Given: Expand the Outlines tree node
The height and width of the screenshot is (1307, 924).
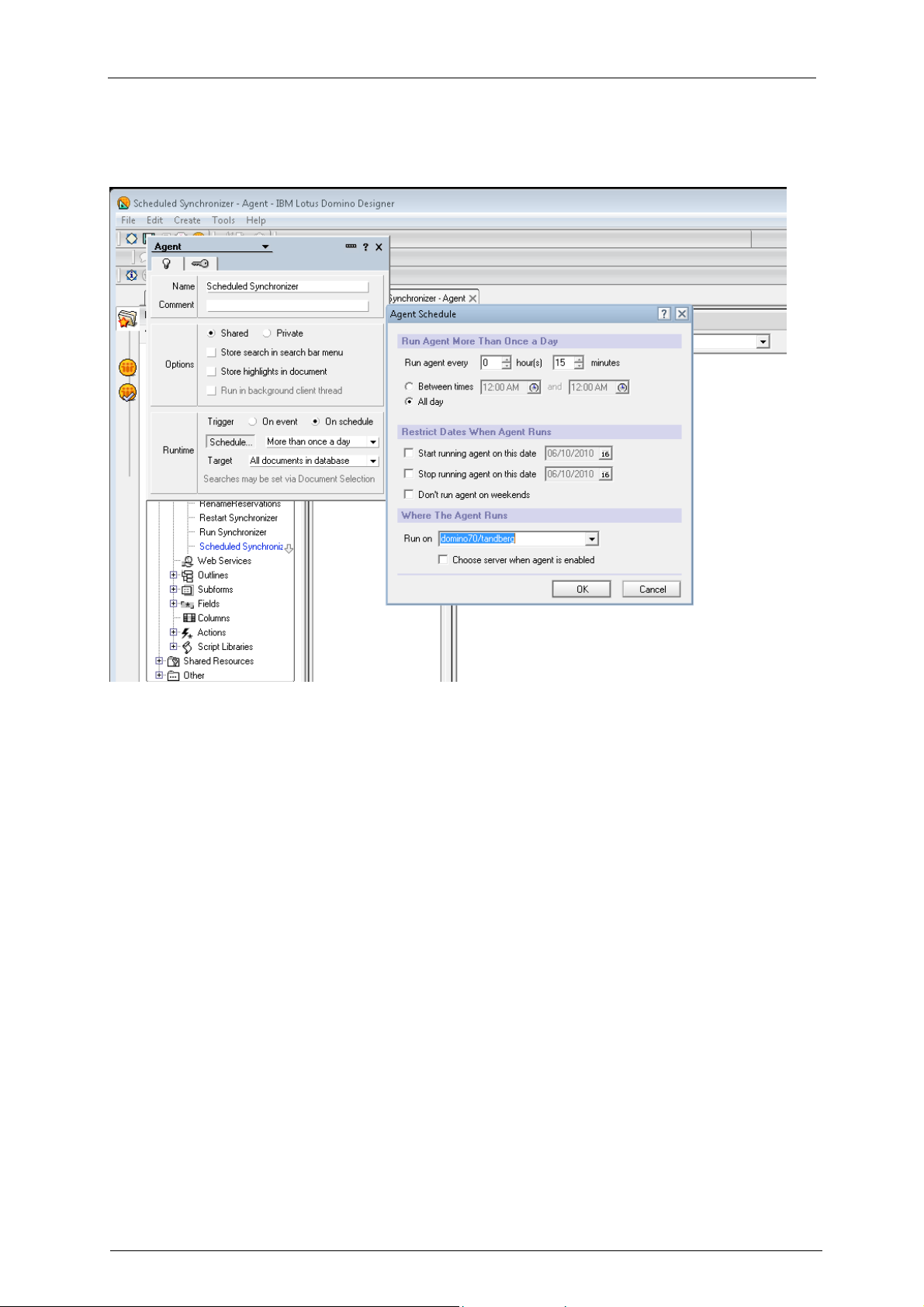Looking at the screenshot, I should point(174,575).
